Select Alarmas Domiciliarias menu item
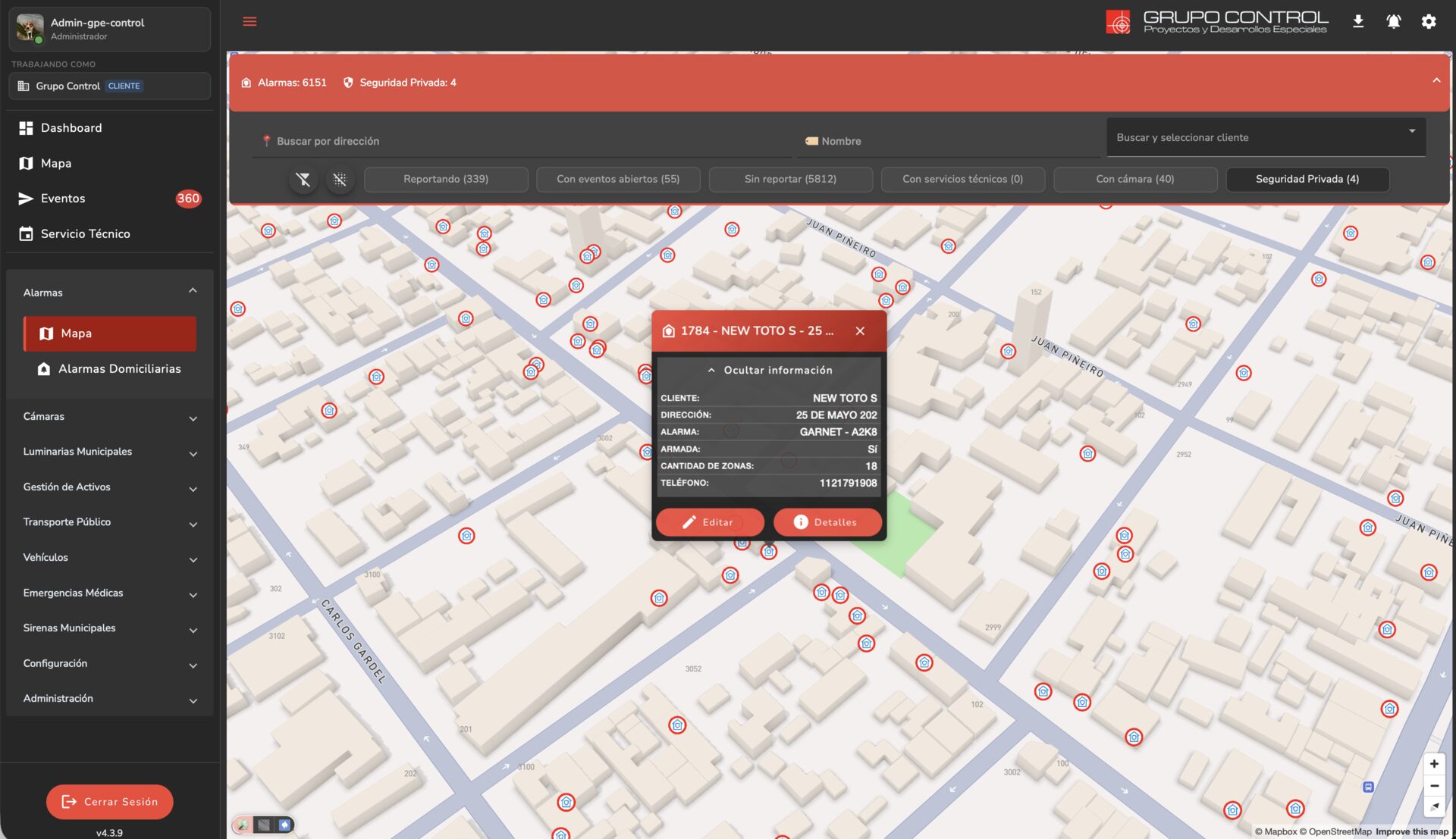 (x=119, y=369)
